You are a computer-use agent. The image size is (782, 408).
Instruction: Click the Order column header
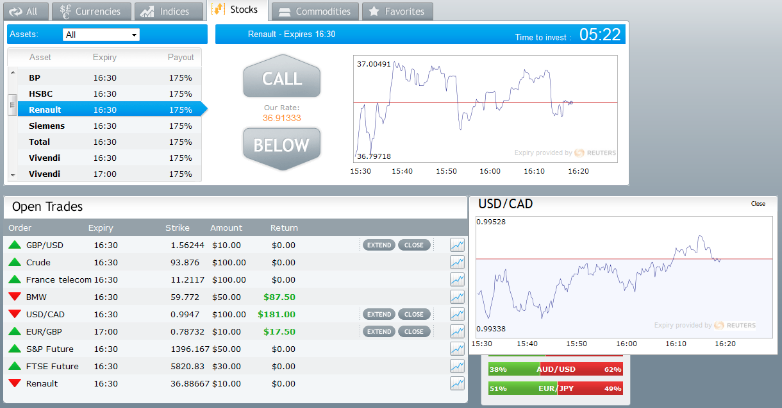point(20,227)
